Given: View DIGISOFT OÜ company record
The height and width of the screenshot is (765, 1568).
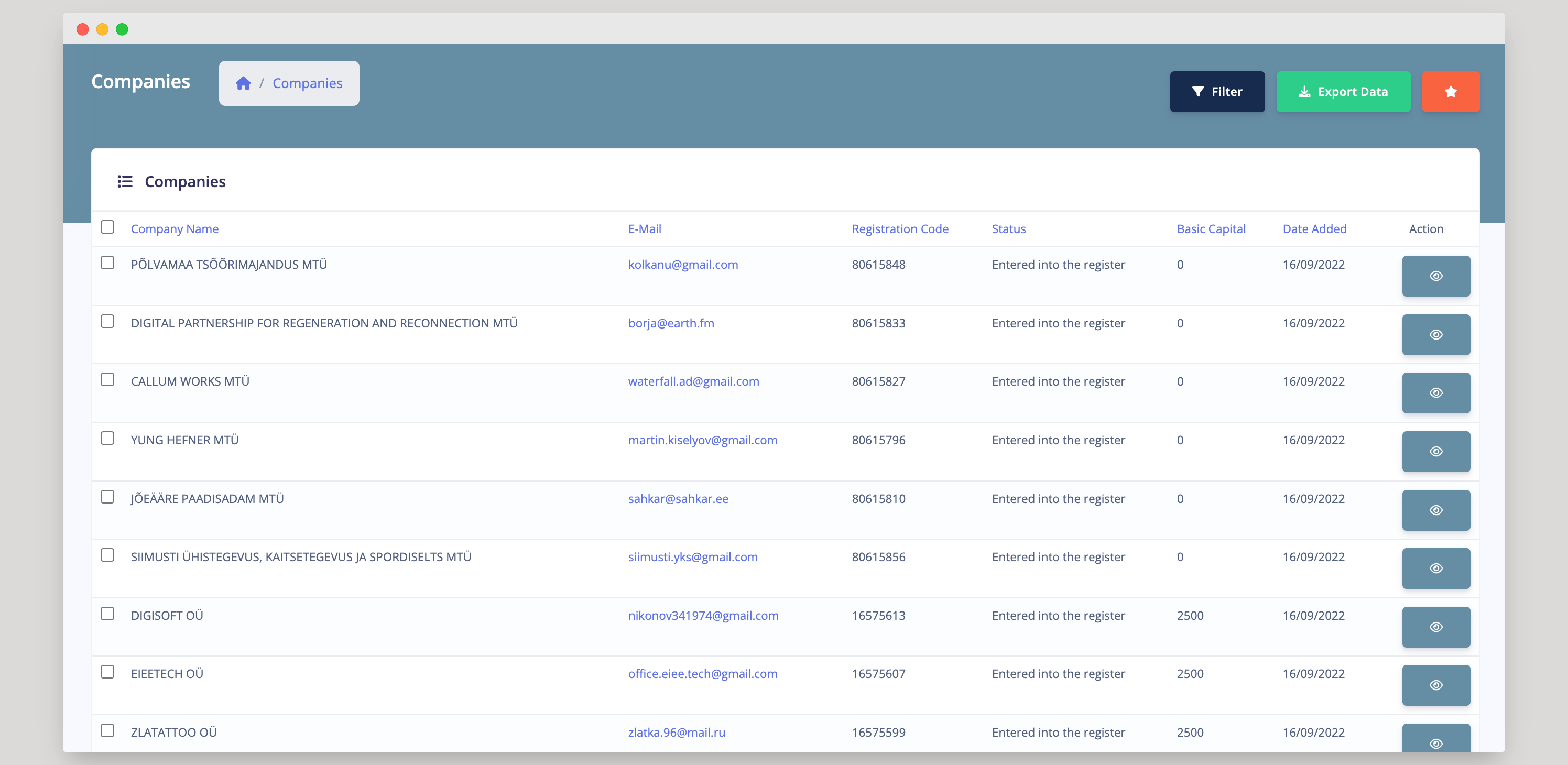Looking at the screenshot, I should tap(1436, 627).
